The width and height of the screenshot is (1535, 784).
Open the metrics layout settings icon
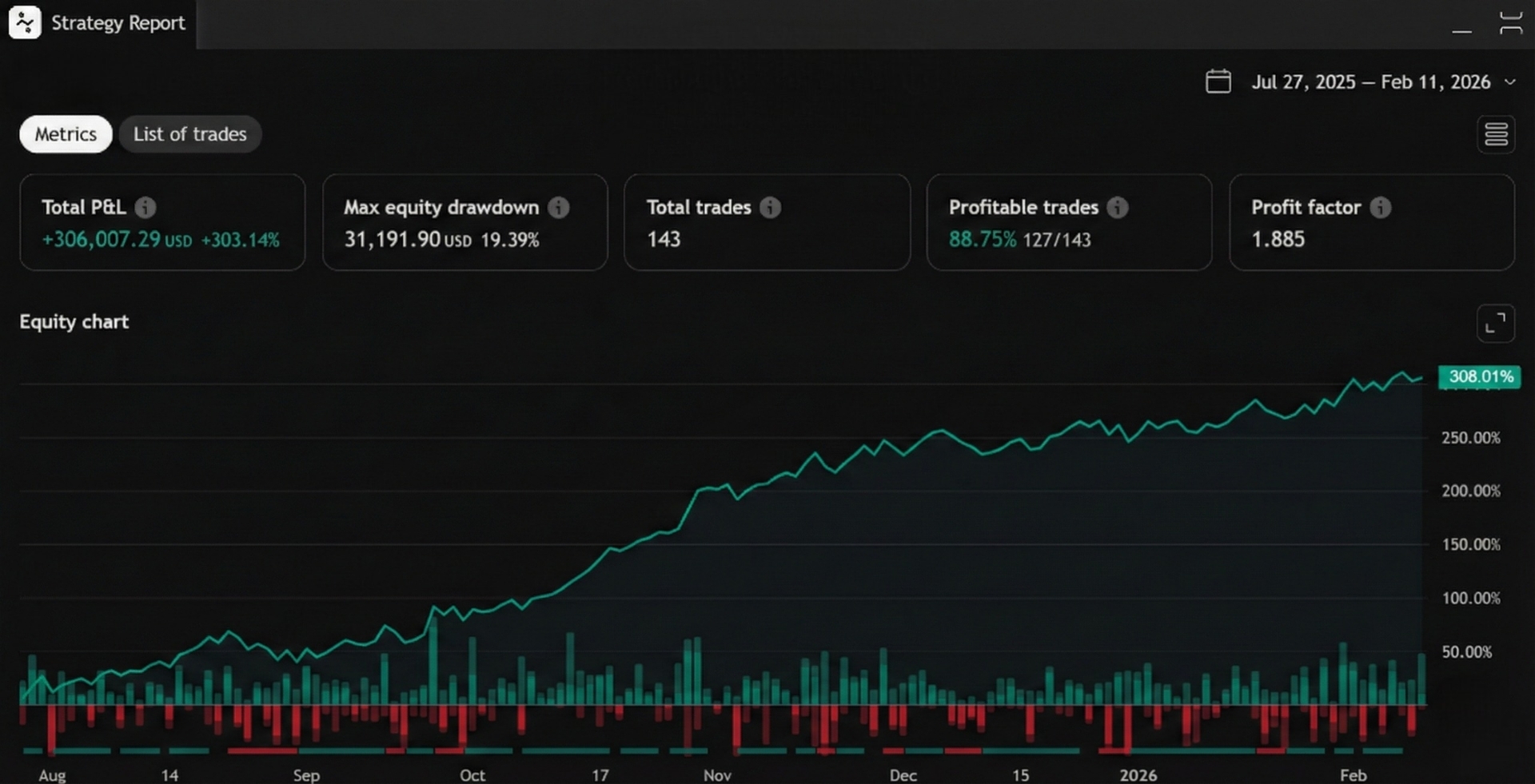[x=1496, y=134]
